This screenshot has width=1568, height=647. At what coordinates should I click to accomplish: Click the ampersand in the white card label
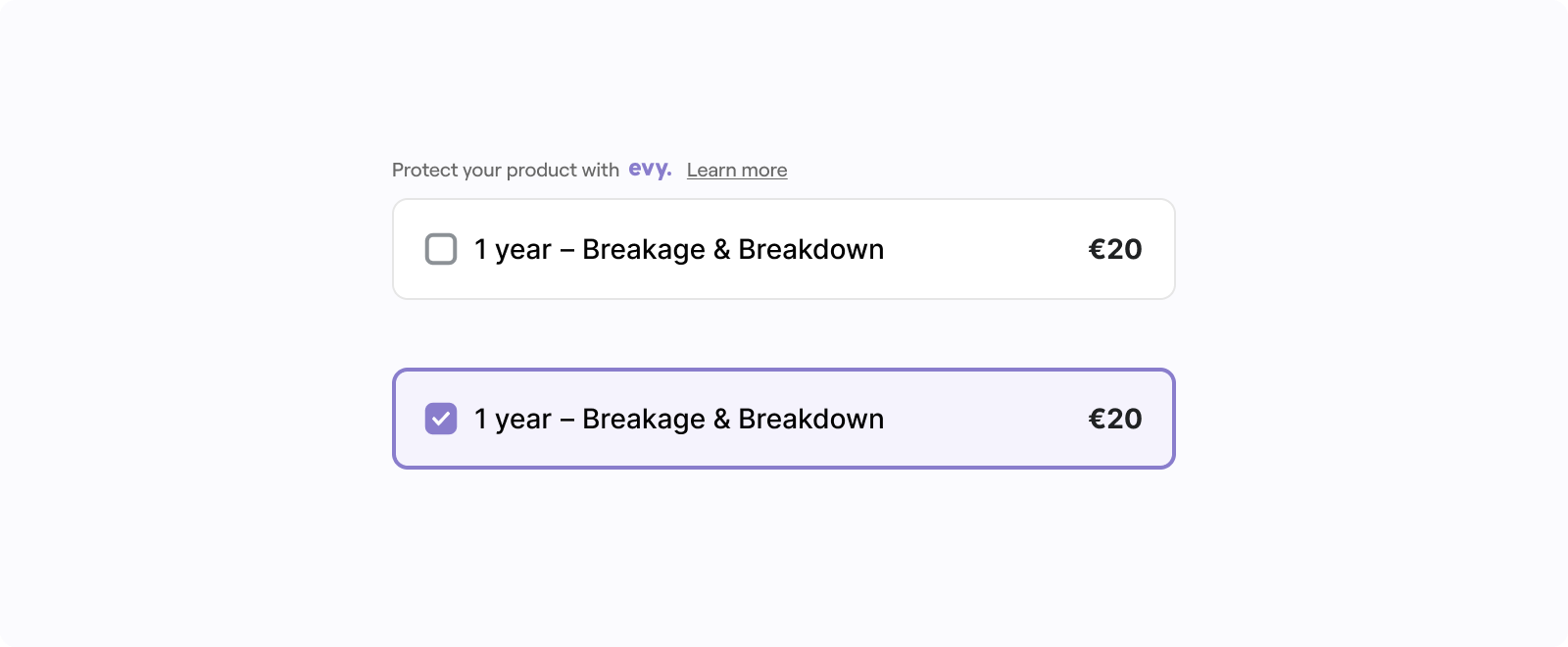(x=722, y=249)
